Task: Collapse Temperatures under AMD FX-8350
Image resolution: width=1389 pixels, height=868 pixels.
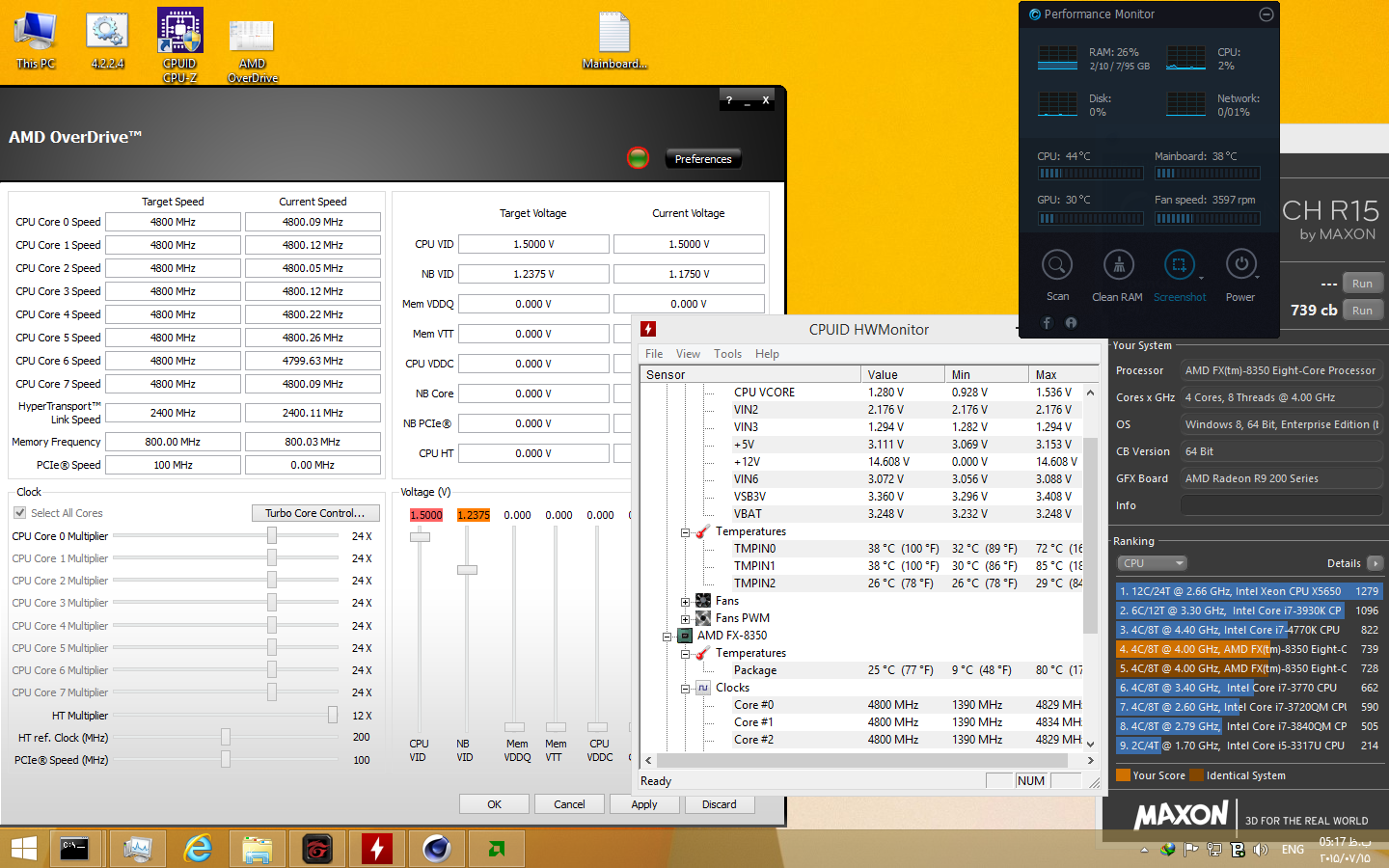Action: click(685, 653)
